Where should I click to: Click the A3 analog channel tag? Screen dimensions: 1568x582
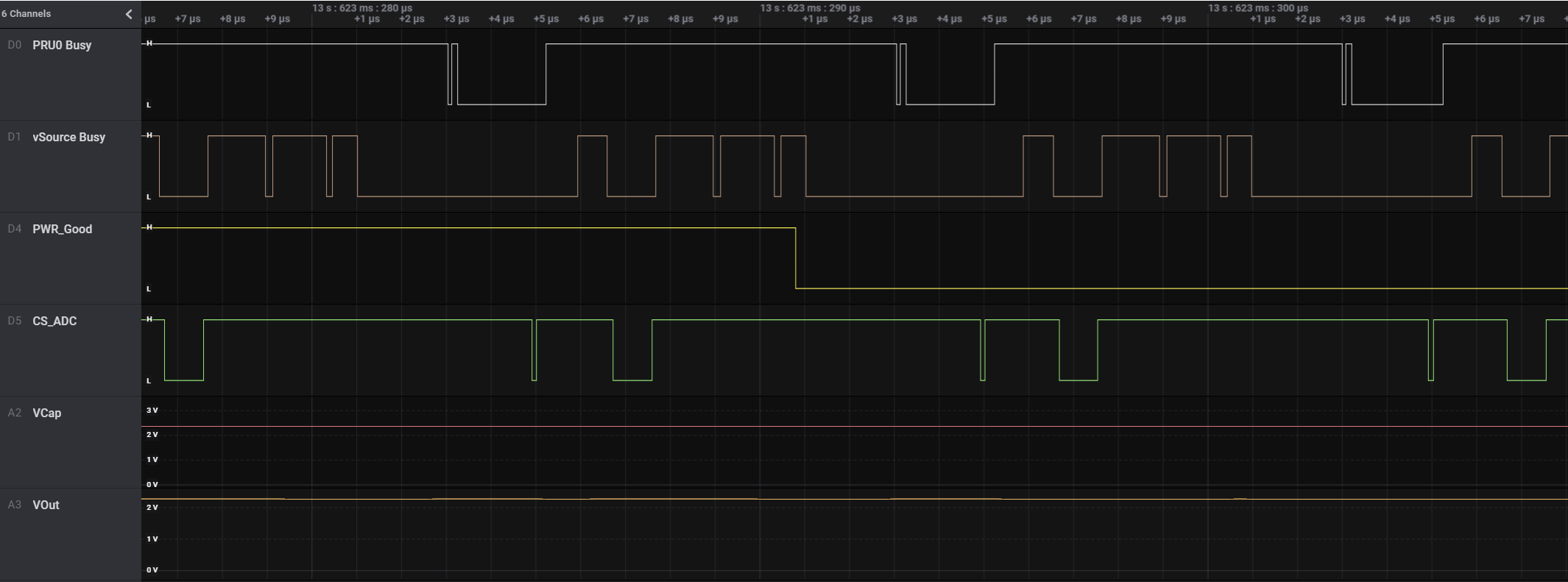(x=15, y=505)
